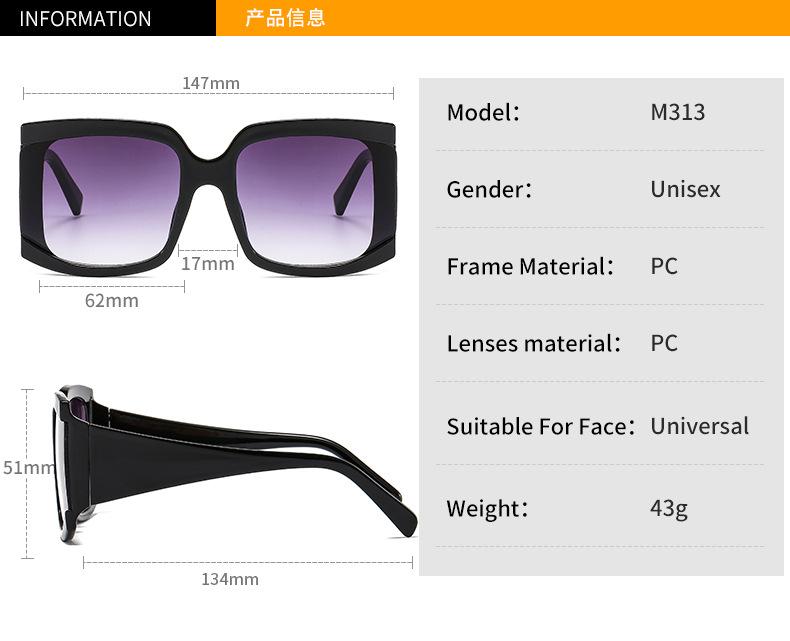Screen dimensions: 790x641
Task: Click the Suitable For Face label
Action: [x=541, y=426]
